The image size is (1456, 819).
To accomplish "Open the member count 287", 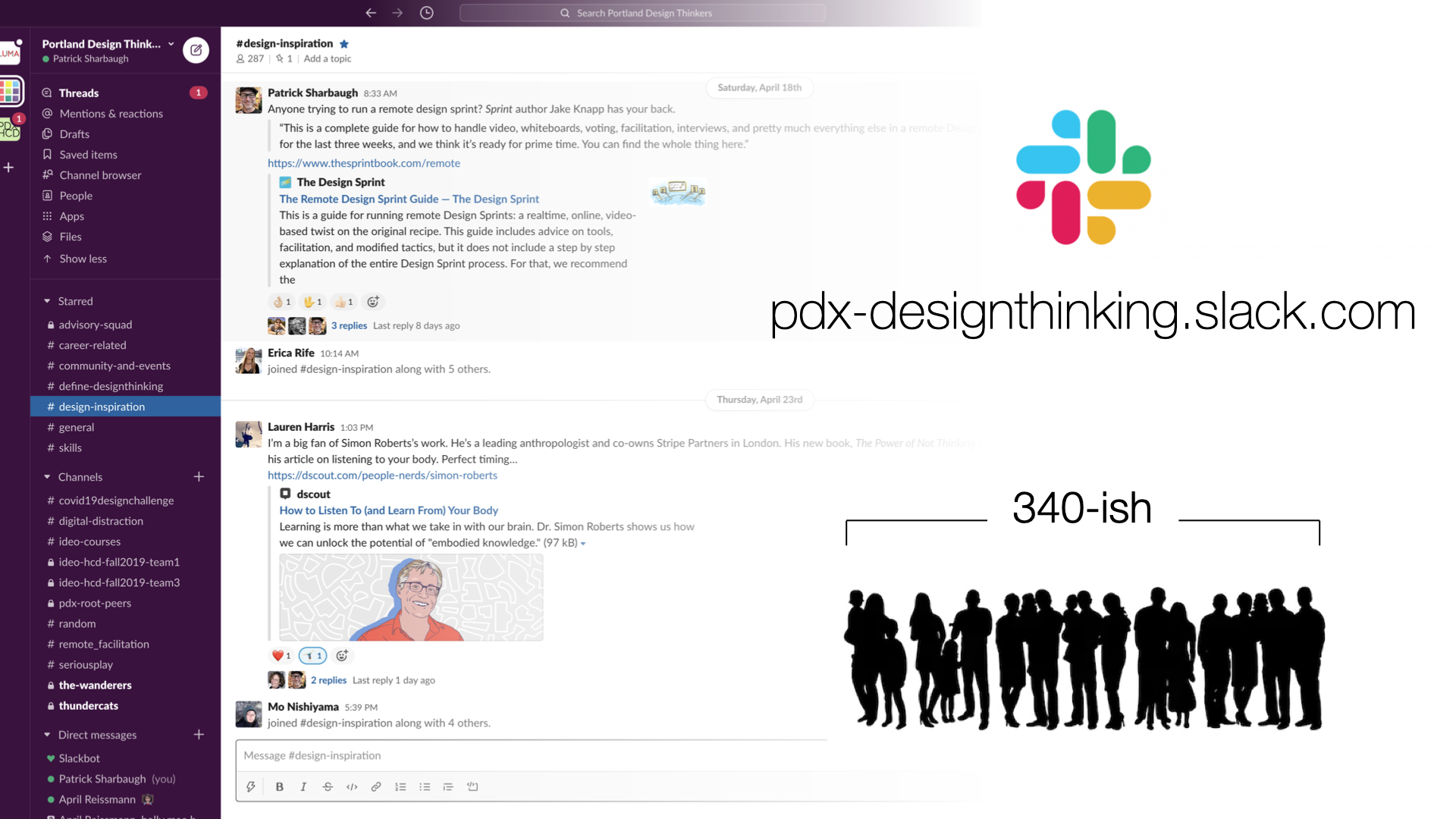I will click(250, 58).
